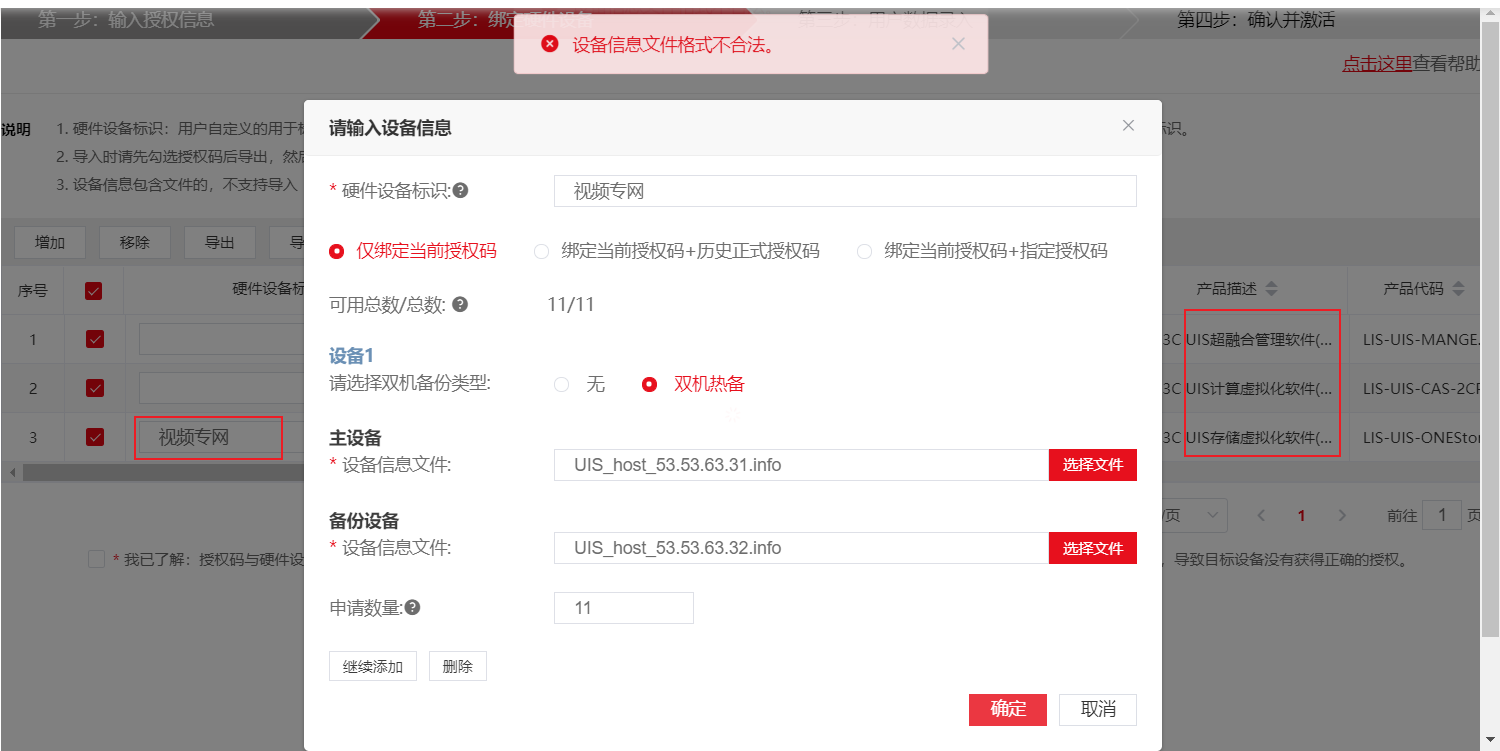Close the 请输入设备信息 dialog
This screenshot has height=751, width=1500.
[1128, 126]
